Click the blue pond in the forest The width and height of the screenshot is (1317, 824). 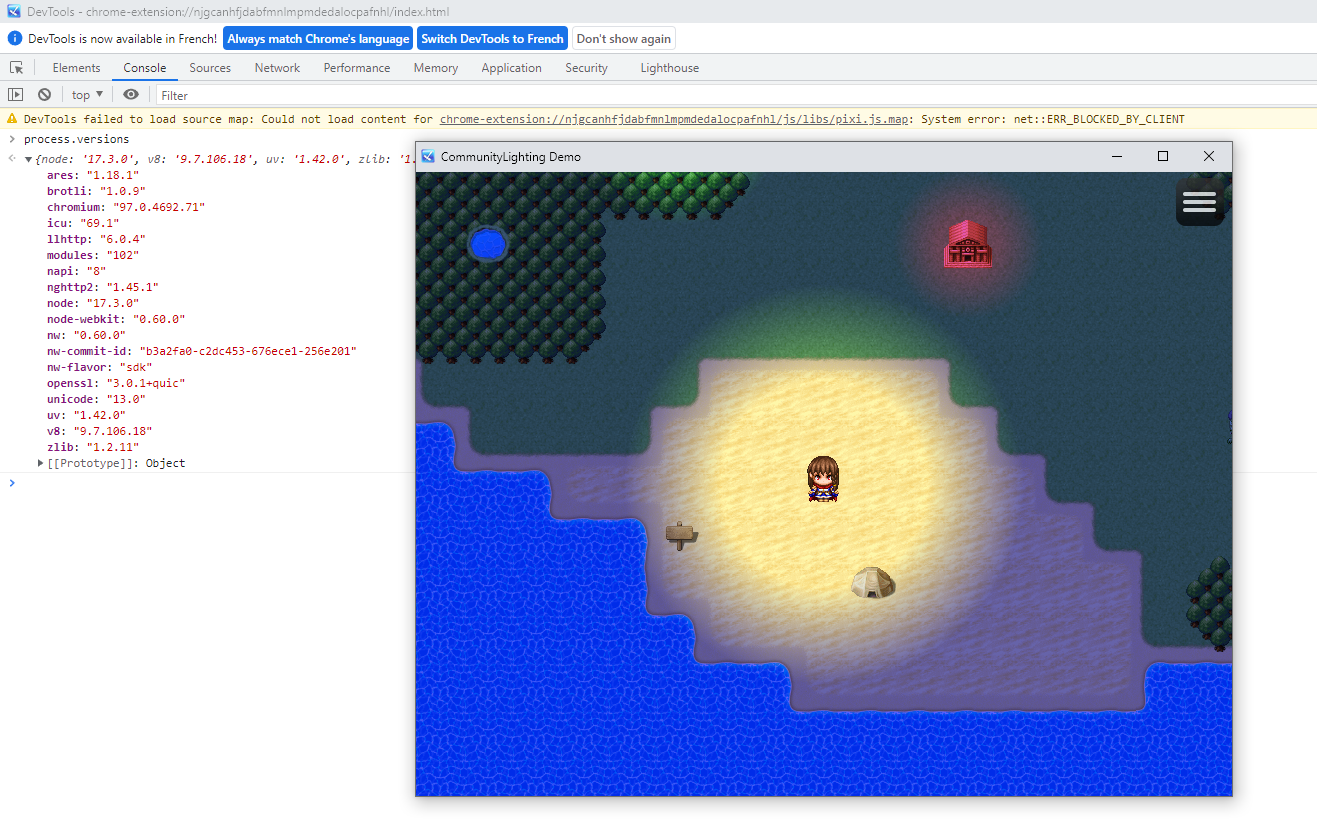487,244
